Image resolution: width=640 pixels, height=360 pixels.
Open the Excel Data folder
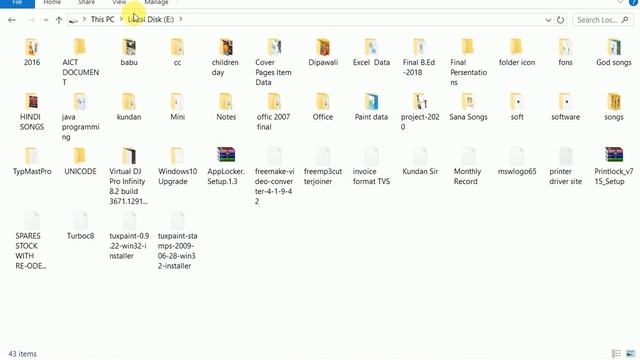pos(371,52)
